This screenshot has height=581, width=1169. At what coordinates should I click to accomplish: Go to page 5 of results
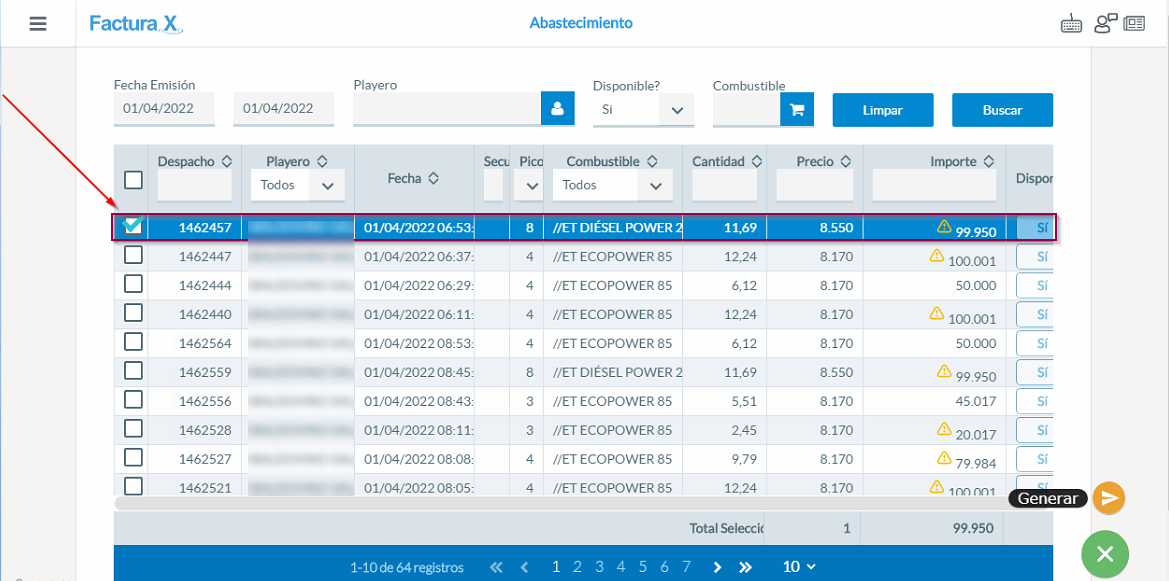(x=643, y=568)
